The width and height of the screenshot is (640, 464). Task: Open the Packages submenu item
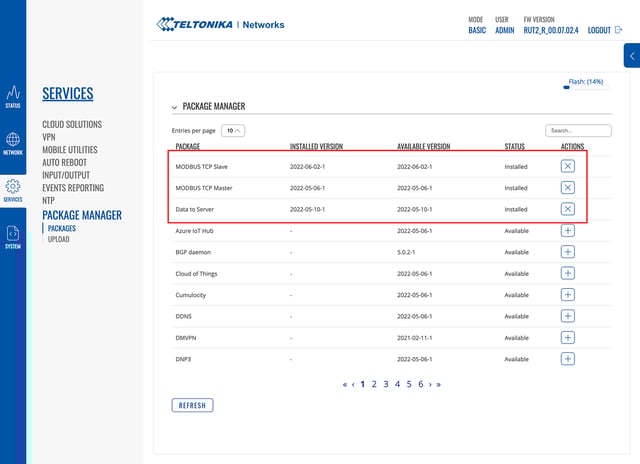pyautogui.click(x=62, y=228)
